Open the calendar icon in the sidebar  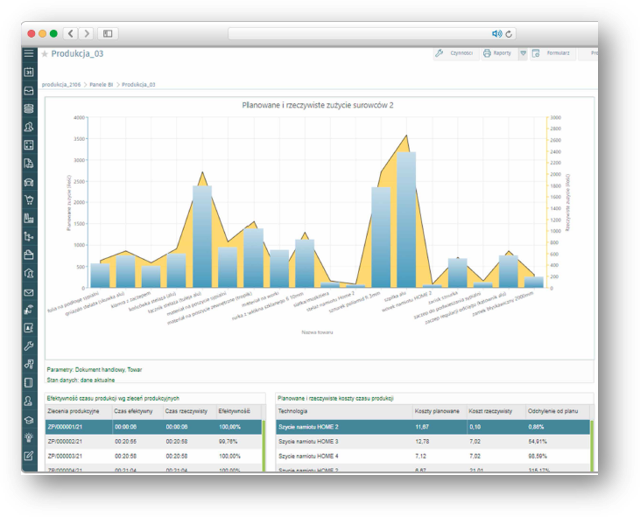[x=29, y=72]
